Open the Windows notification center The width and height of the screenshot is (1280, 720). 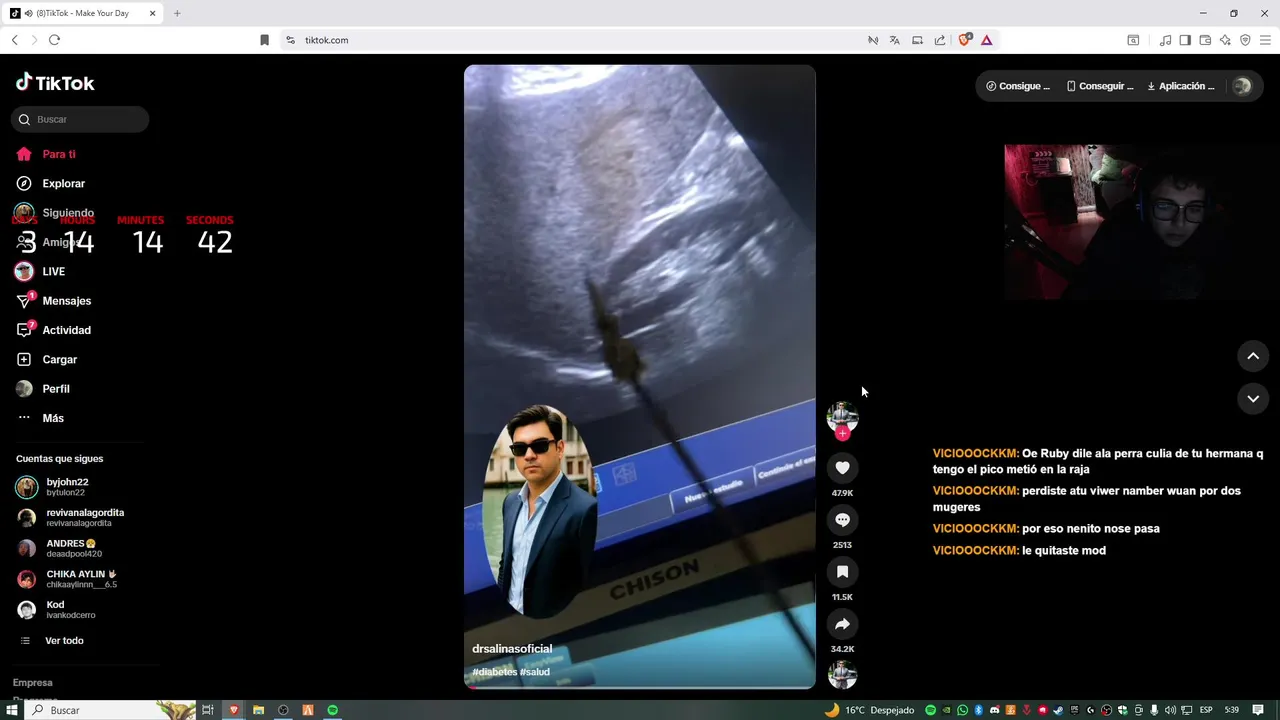pos(1258,710)
